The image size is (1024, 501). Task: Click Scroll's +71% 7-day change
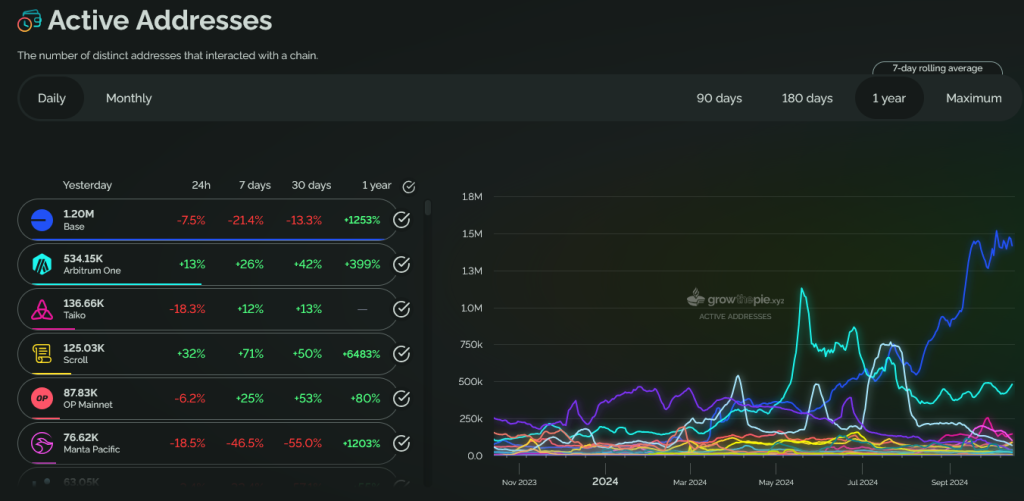(249, 354)
